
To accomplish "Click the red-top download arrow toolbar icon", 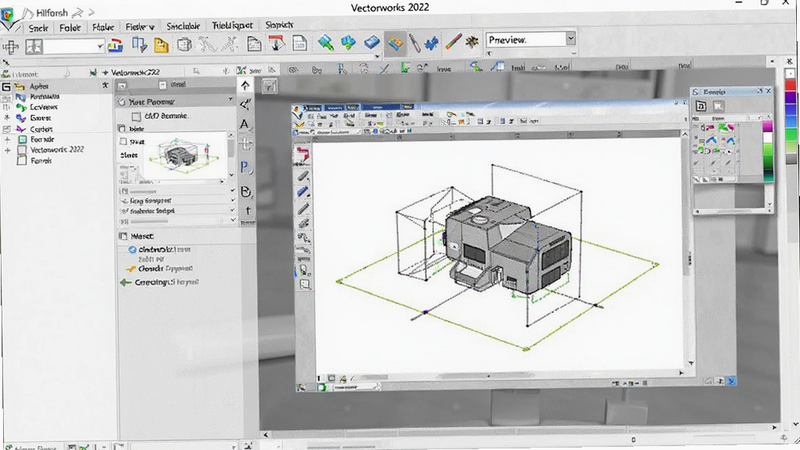I will point(276,43).
